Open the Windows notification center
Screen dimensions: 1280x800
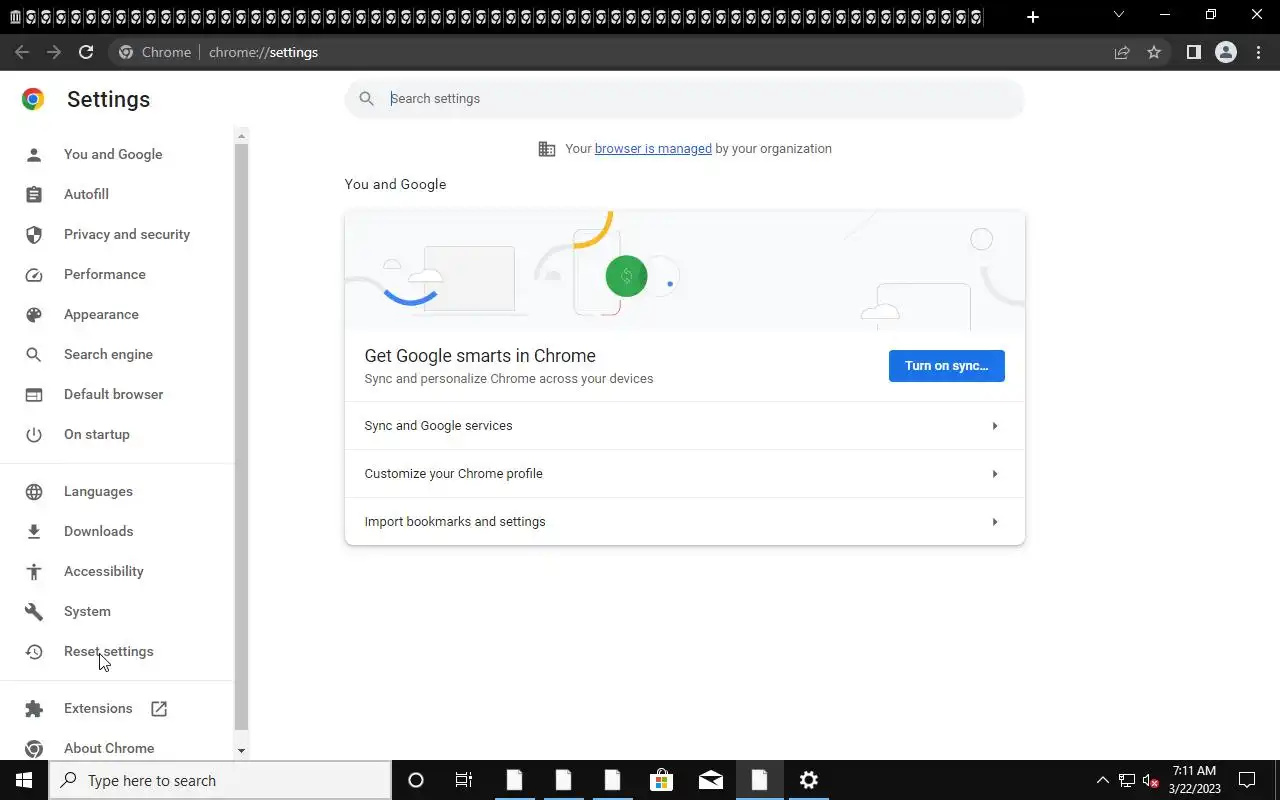pos(1247,780)
